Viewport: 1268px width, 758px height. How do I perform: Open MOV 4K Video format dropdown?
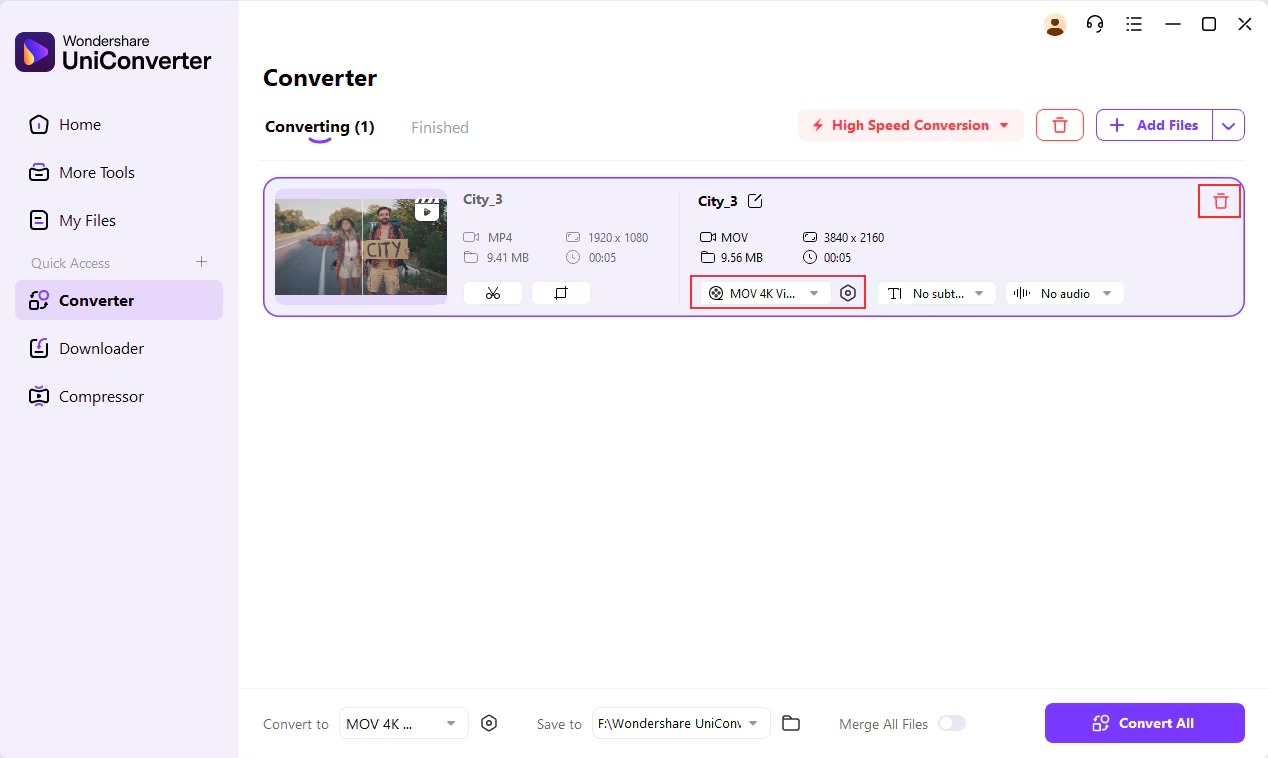click(x=765, y=293)
